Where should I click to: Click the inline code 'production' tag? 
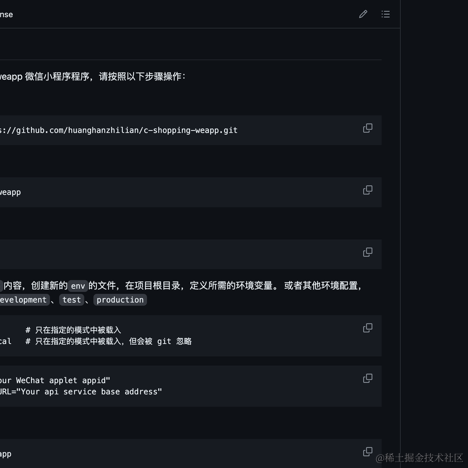(120, 300)
